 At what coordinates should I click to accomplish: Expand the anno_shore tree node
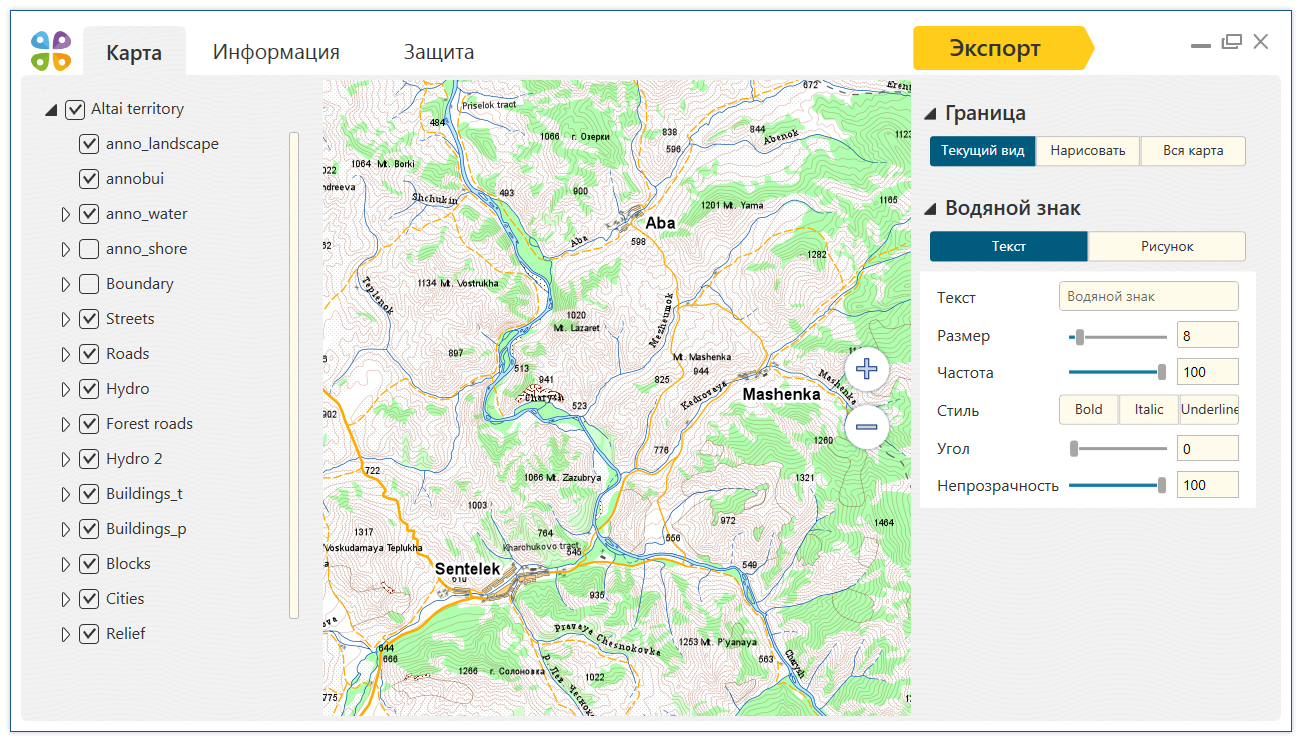pos(66,249)
